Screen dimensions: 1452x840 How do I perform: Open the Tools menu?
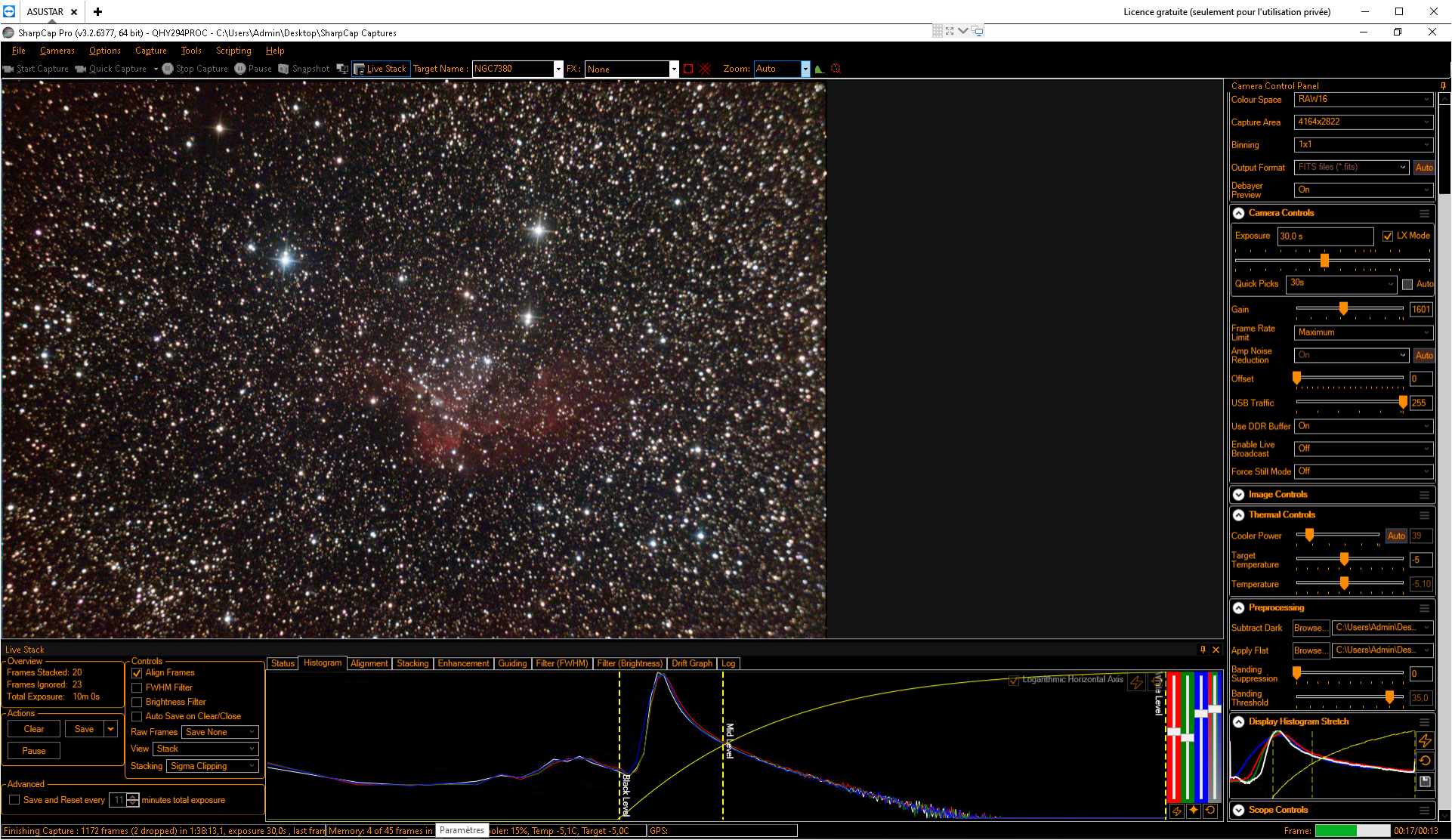coord(191,51)
